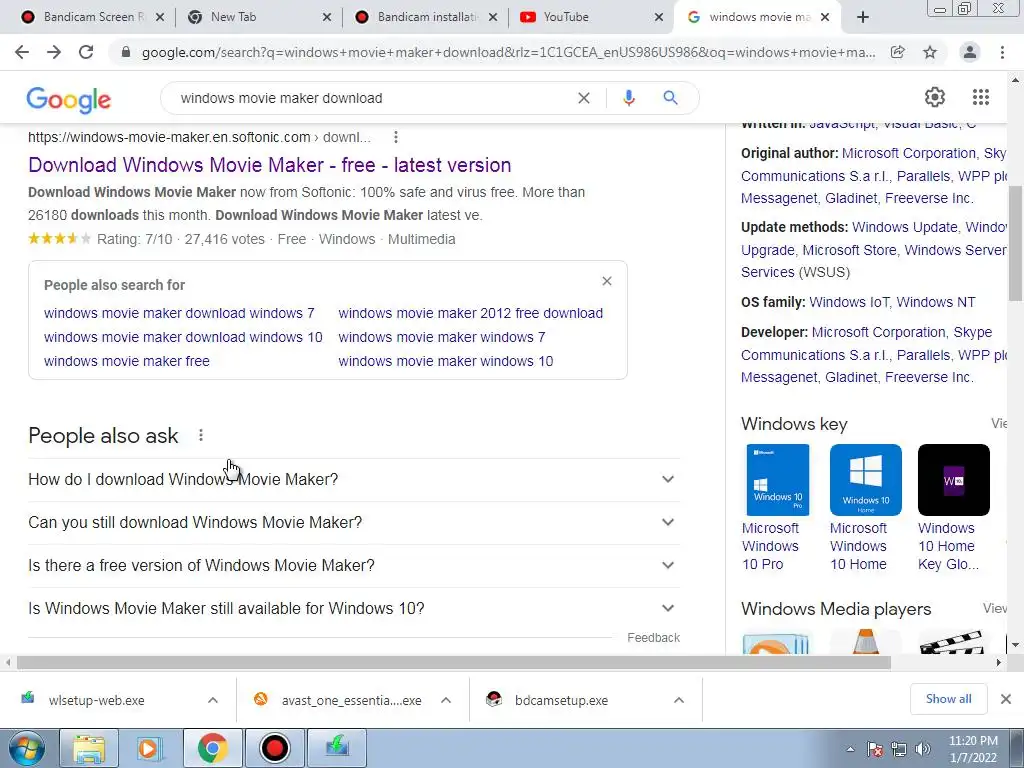
Task: Show hidden tray icons arrow
Action: point(850,749)
